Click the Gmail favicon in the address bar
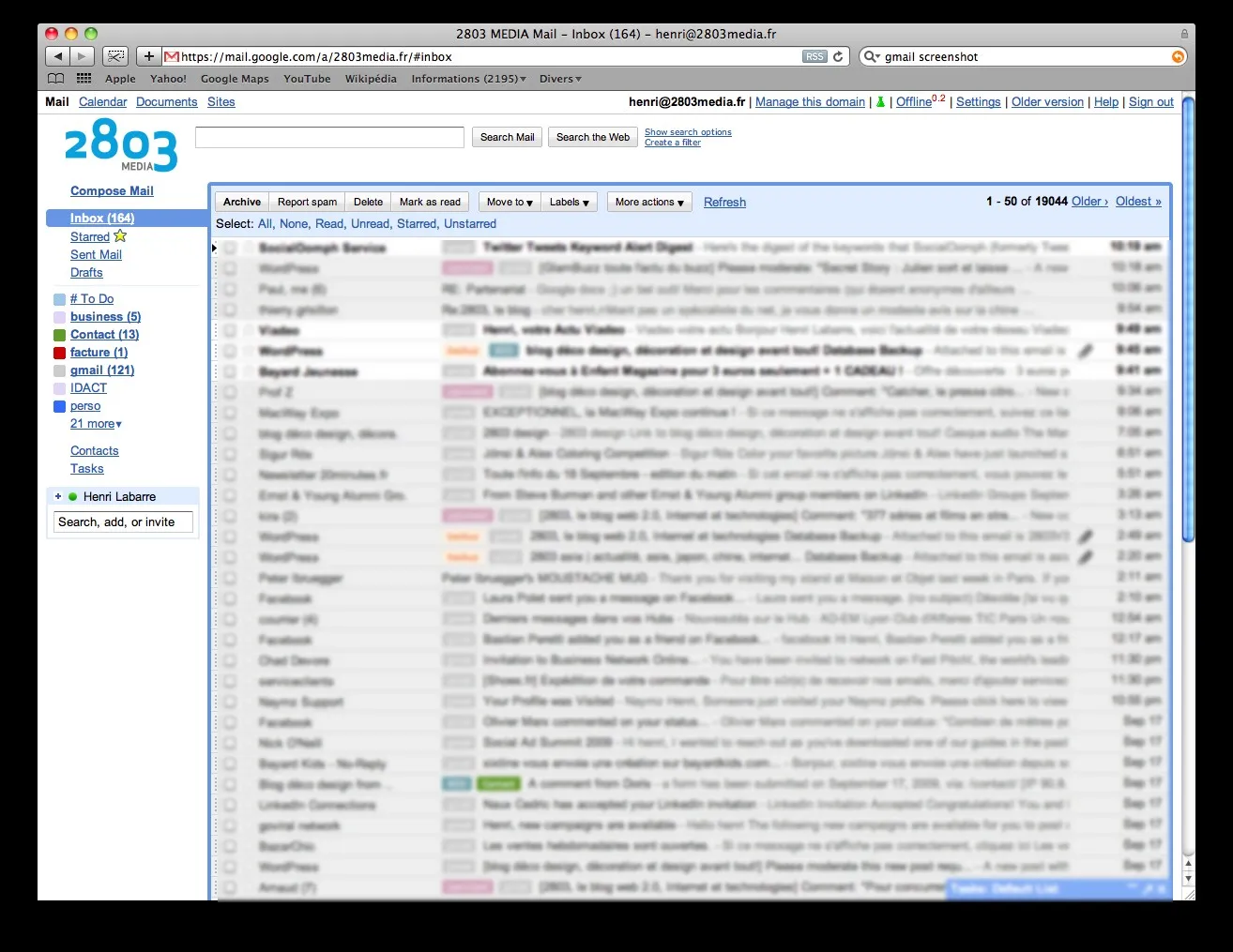The height and width of the screenshot is (952, 1233). [x=171, y=56]
